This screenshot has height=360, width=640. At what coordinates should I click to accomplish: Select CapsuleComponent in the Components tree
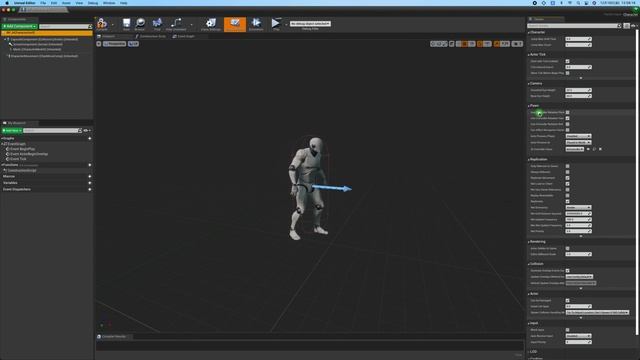[43, 39]
